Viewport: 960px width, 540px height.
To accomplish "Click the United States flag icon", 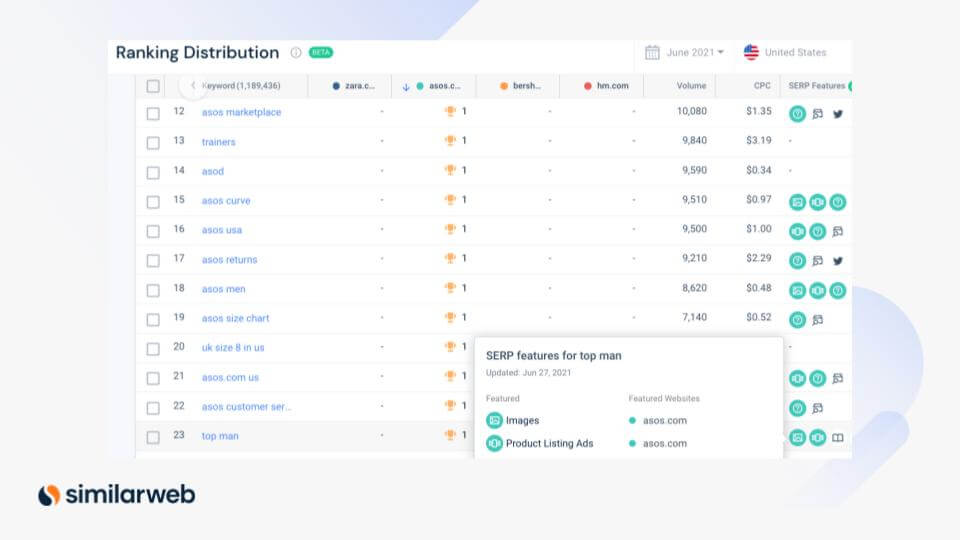I will point(751,53).
